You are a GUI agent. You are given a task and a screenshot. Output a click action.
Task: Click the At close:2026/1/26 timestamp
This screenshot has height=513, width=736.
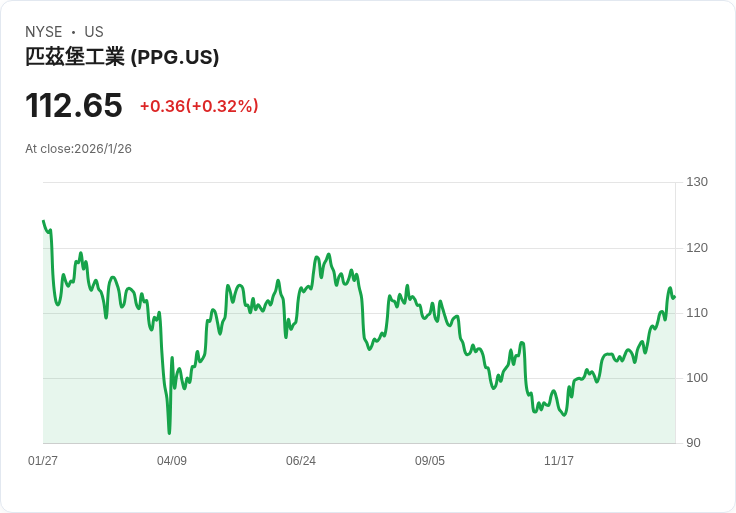click(78, 149)
